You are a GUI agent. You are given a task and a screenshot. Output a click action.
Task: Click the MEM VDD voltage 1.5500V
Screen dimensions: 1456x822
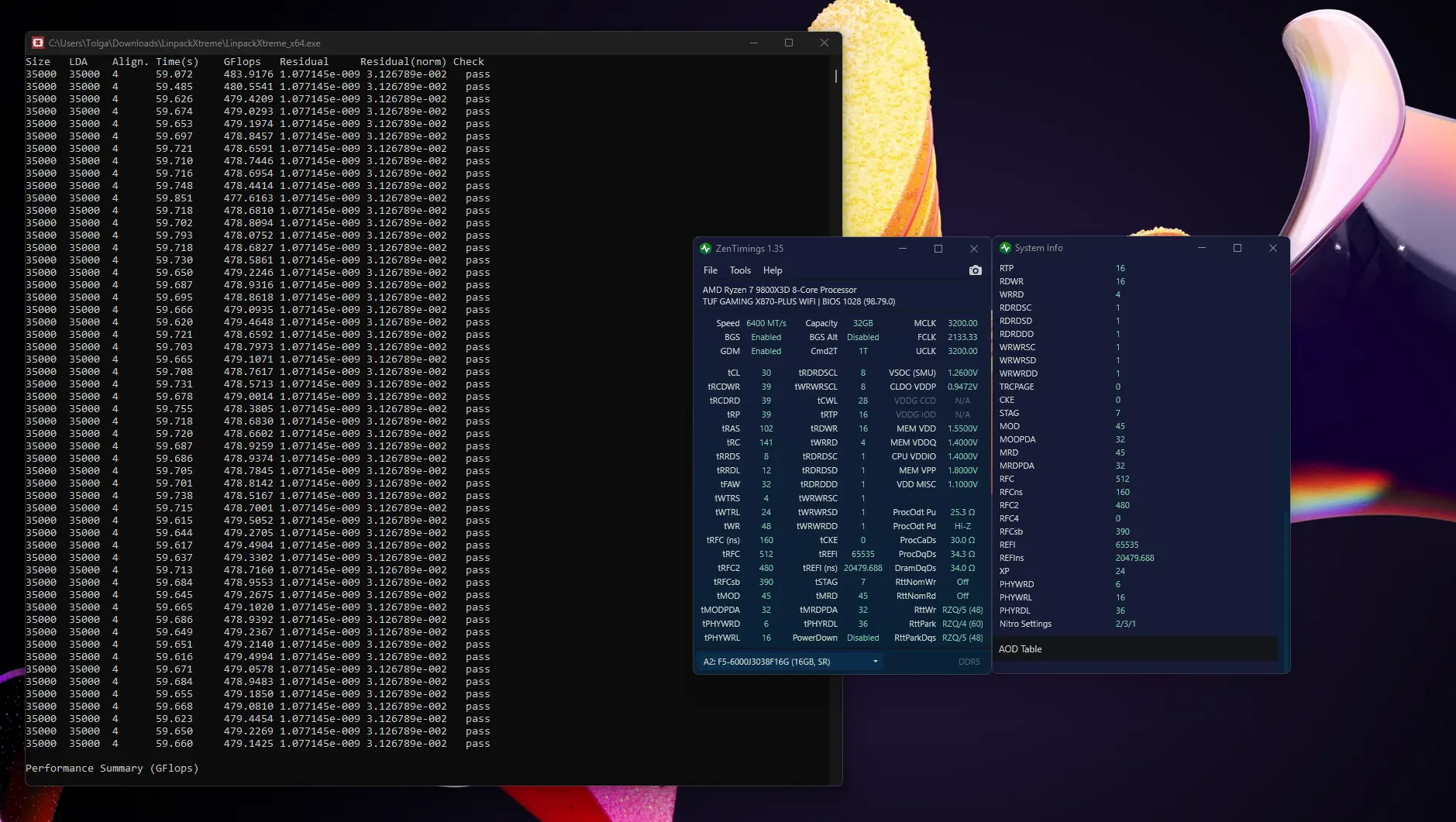click(x=962, y=428)
